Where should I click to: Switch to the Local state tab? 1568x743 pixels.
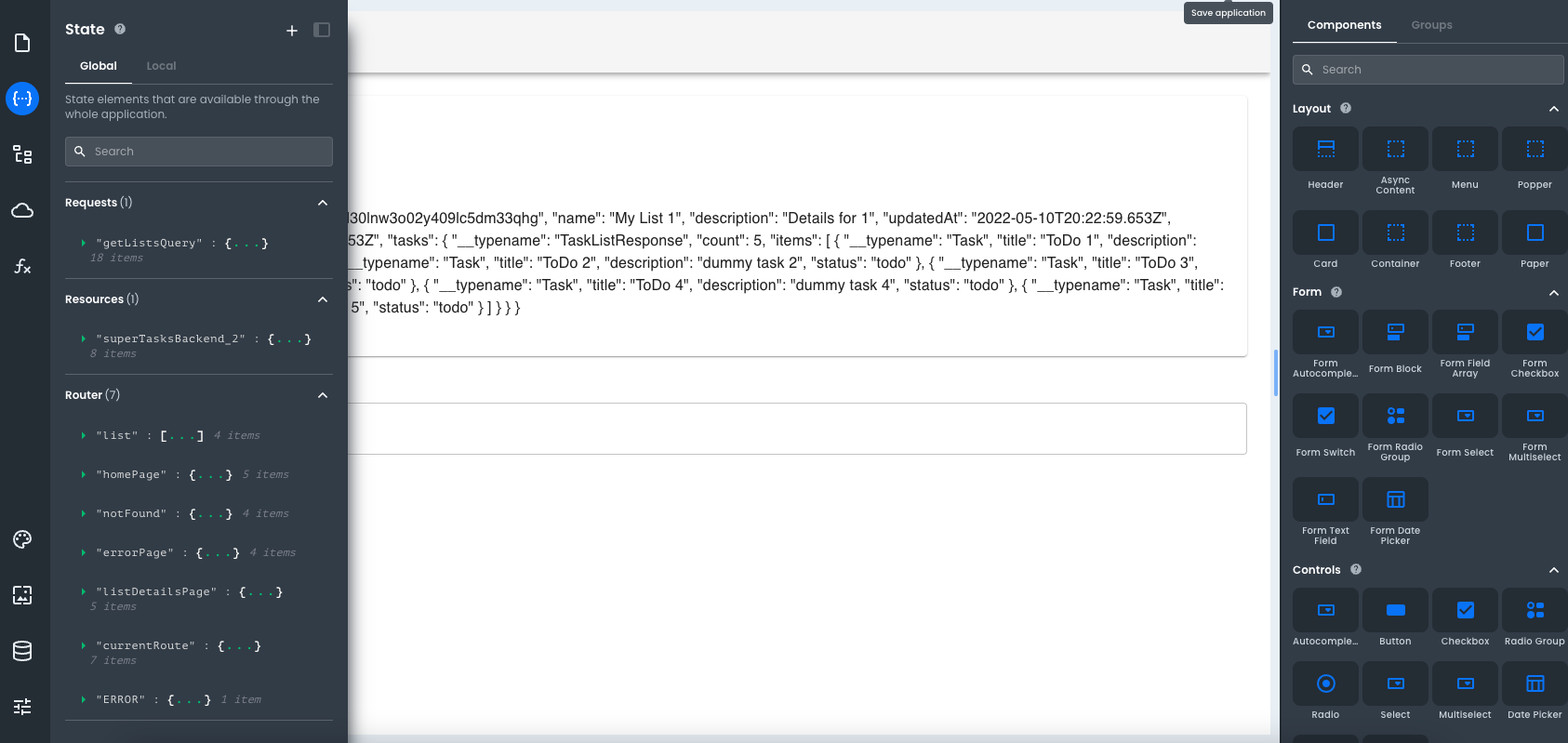161,66
